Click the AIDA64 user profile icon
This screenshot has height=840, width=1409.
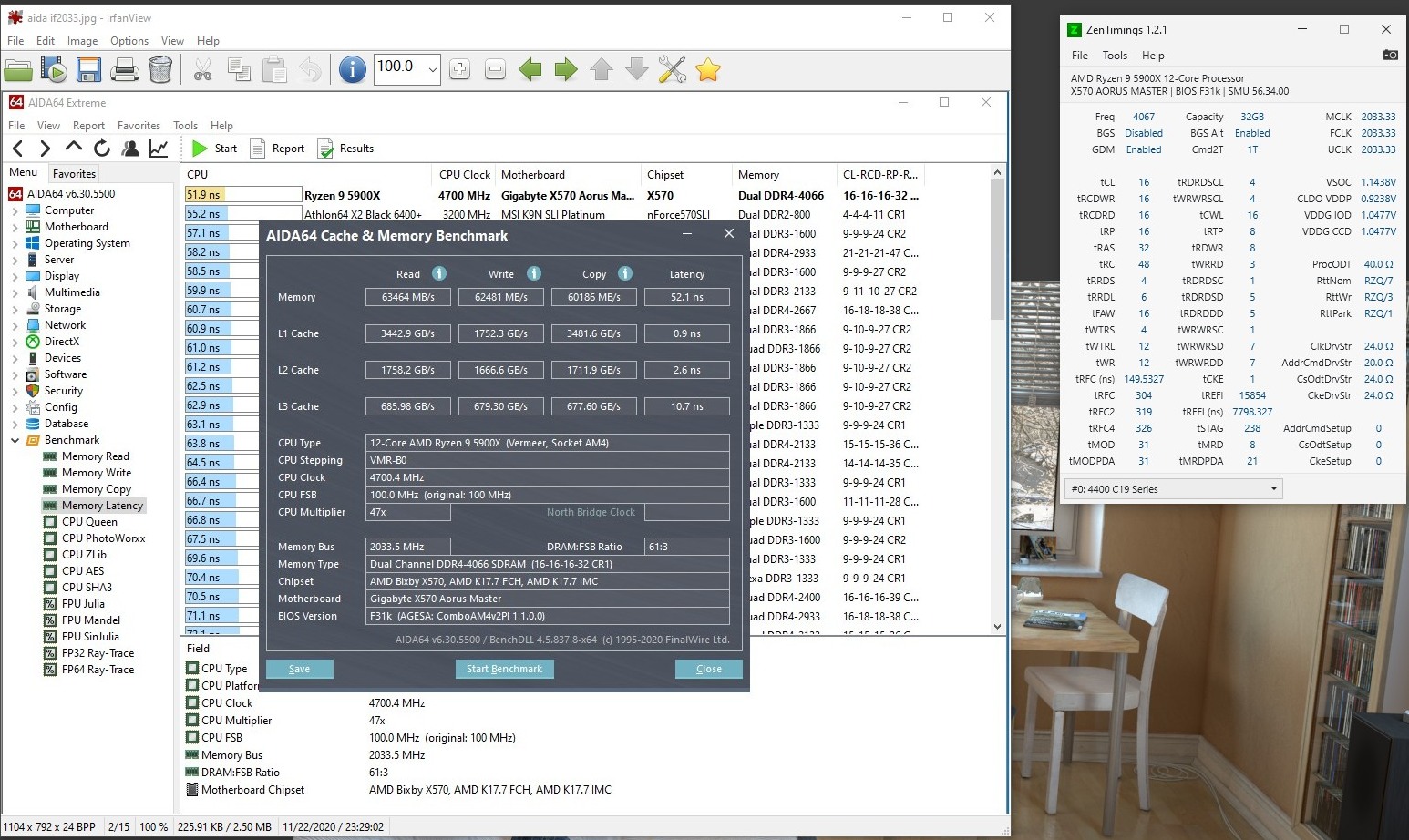[x=130, y=149]
